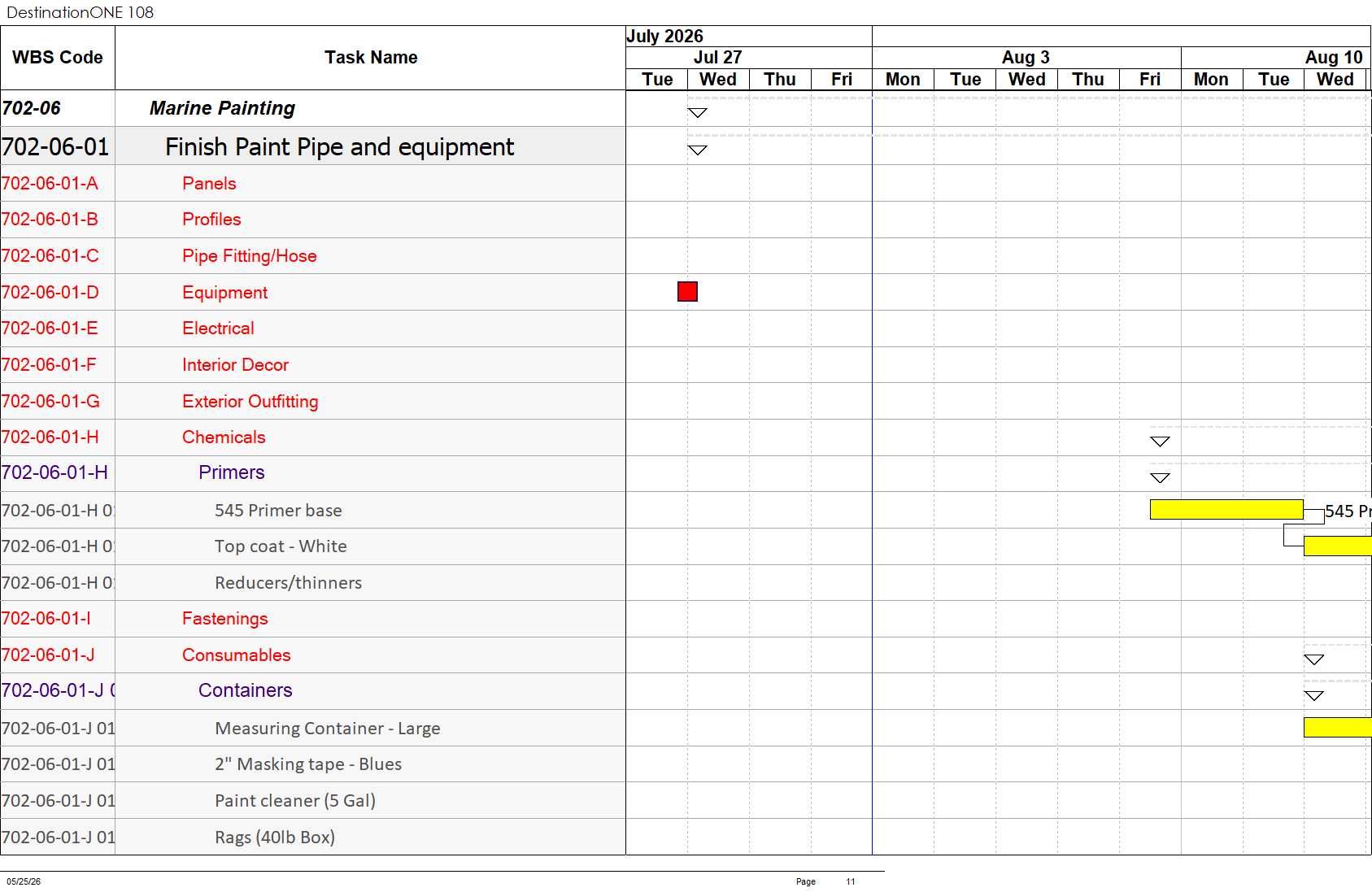Viewport: 1372px width, 892px height.
Task: Select the 545 Primer base yellow bar
Action: (1226, 509)
